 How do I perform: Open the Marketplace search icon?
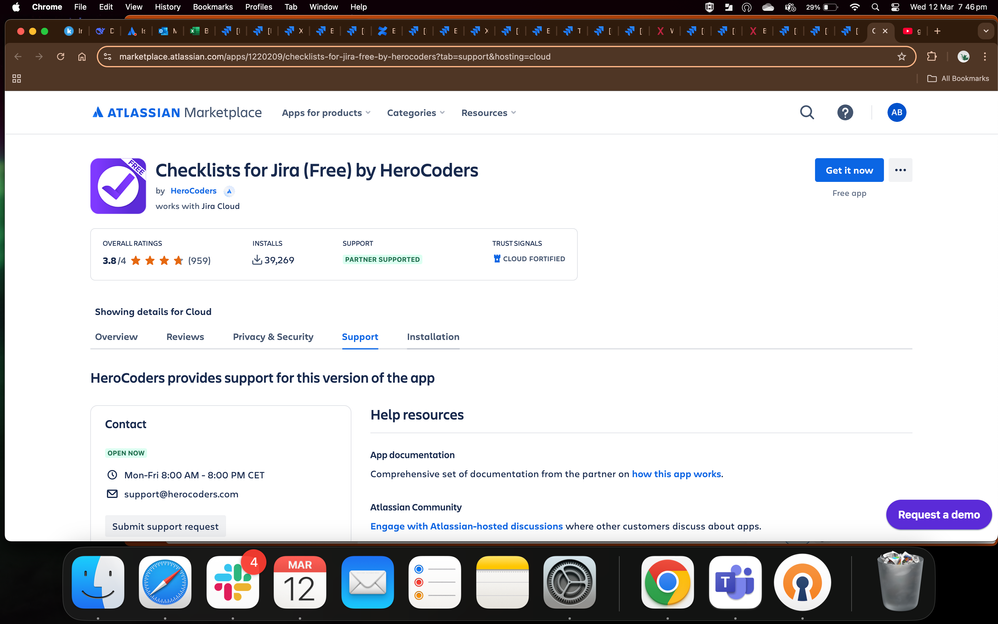point(806,113)
